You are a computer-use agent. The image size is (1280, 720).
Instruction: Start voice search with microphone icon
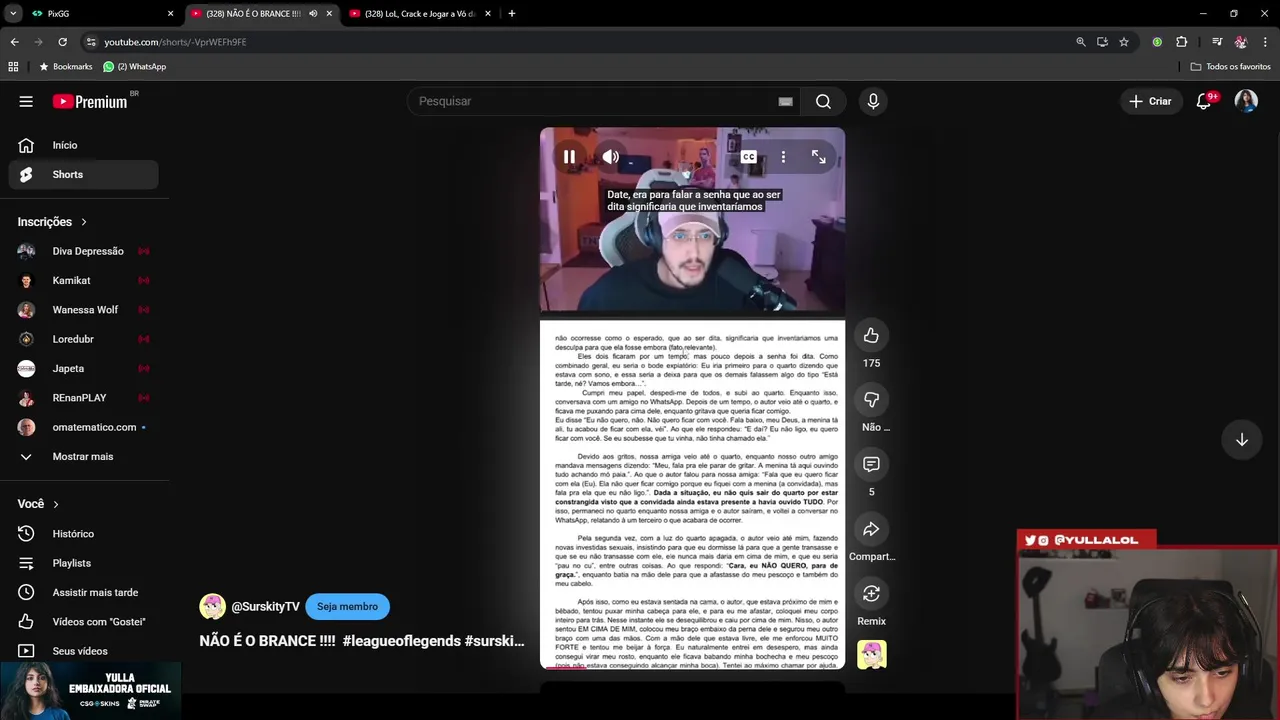click(x=873, y=101)
